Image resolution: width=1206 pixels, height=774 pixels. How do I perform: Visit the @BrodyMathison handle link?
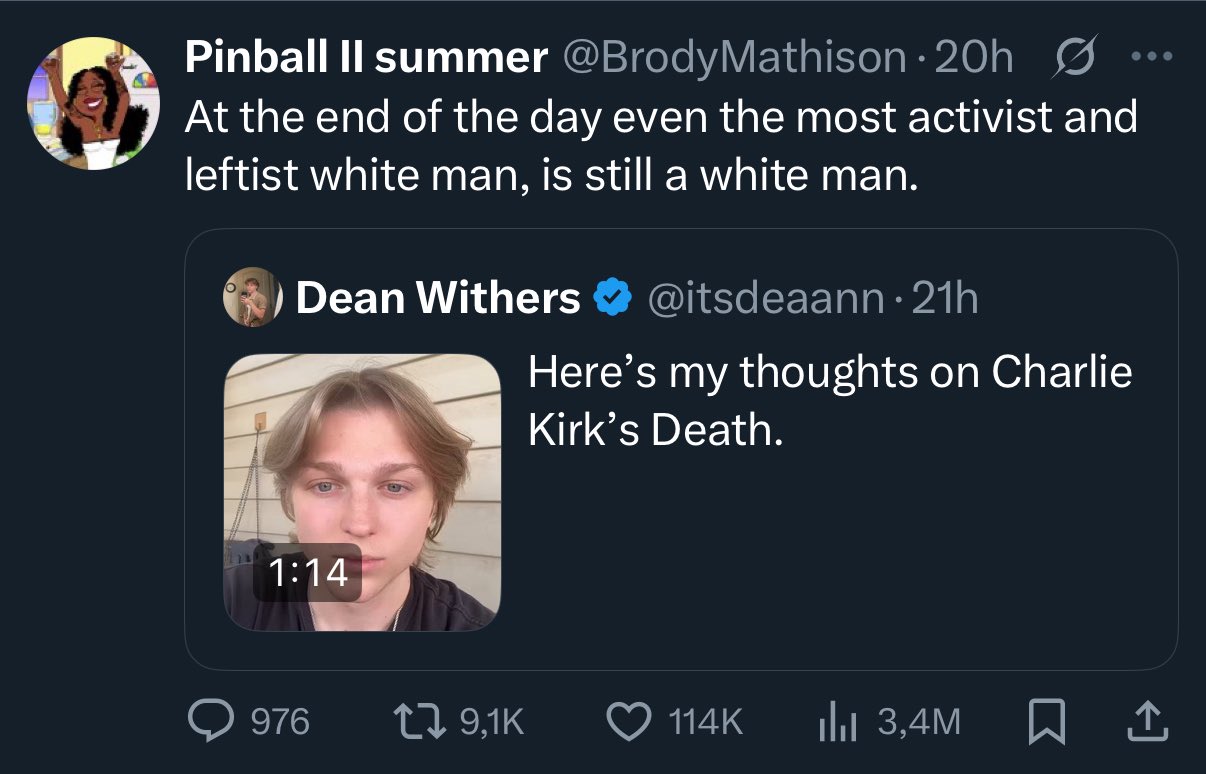pyautogui.click(x=732, y=59)
